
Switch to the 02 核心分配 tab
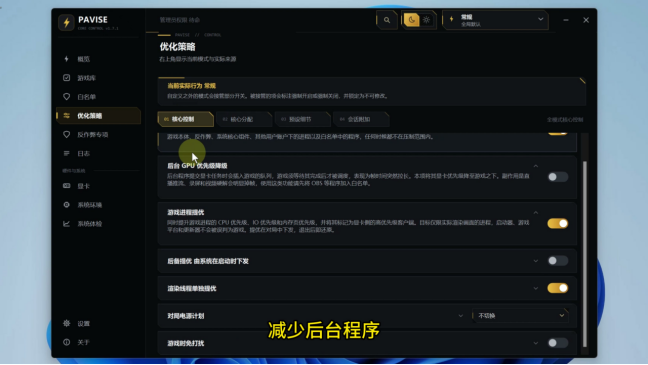point(244,119)
